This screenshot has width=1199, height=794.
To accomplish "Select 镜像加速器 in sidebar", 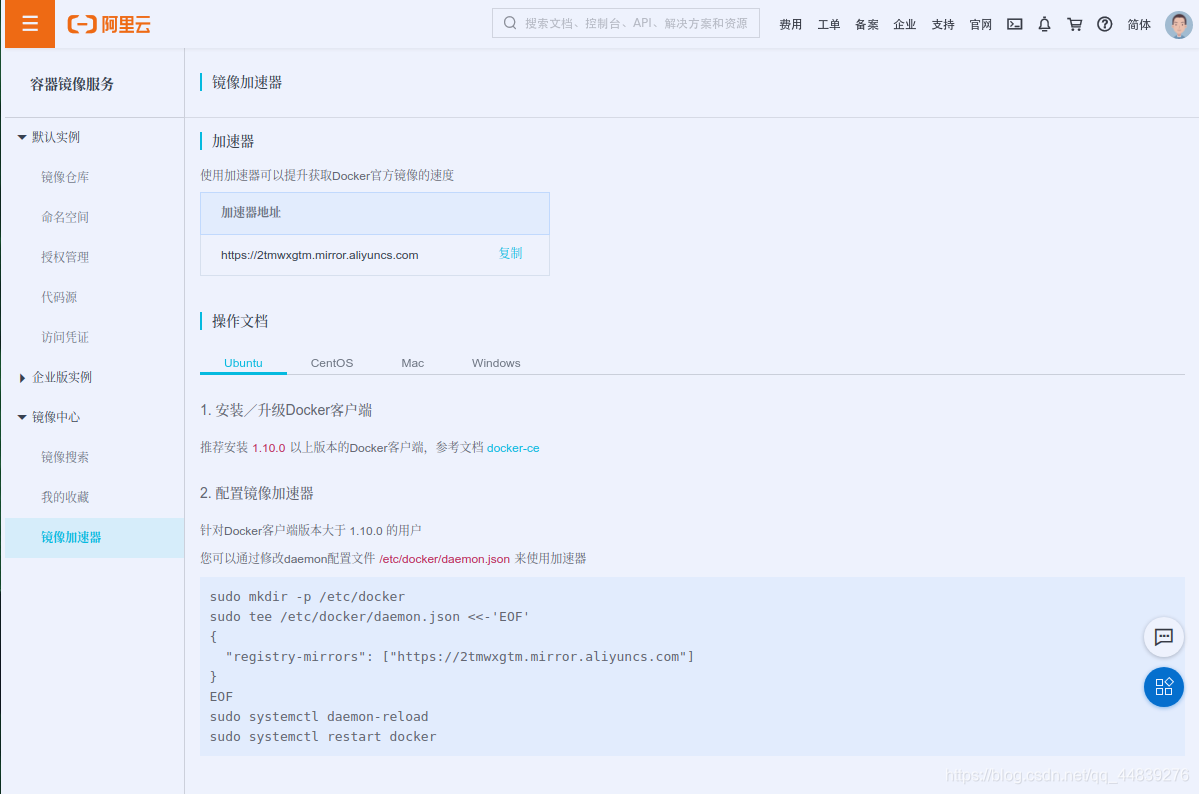I will [x=94, y=537].
